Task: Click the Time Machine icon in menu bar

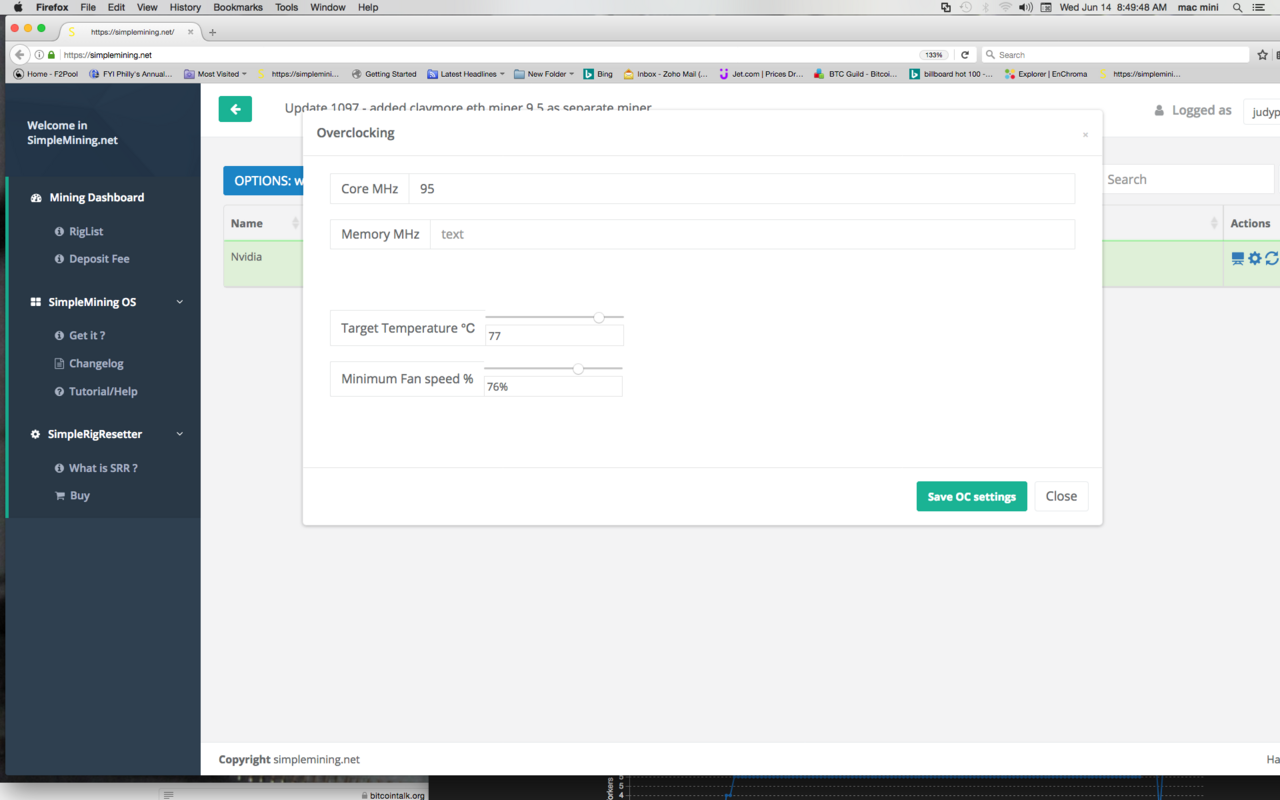Action: point(966,7)
